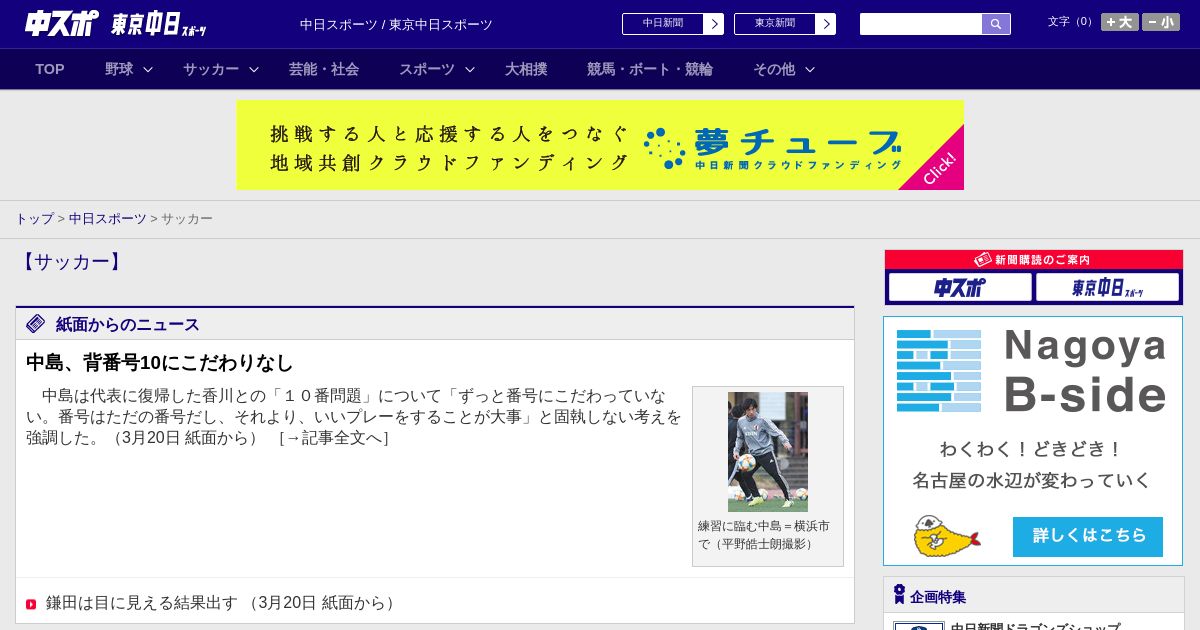
Task: Focus the header search input field
Action: (x=921, y=24)
